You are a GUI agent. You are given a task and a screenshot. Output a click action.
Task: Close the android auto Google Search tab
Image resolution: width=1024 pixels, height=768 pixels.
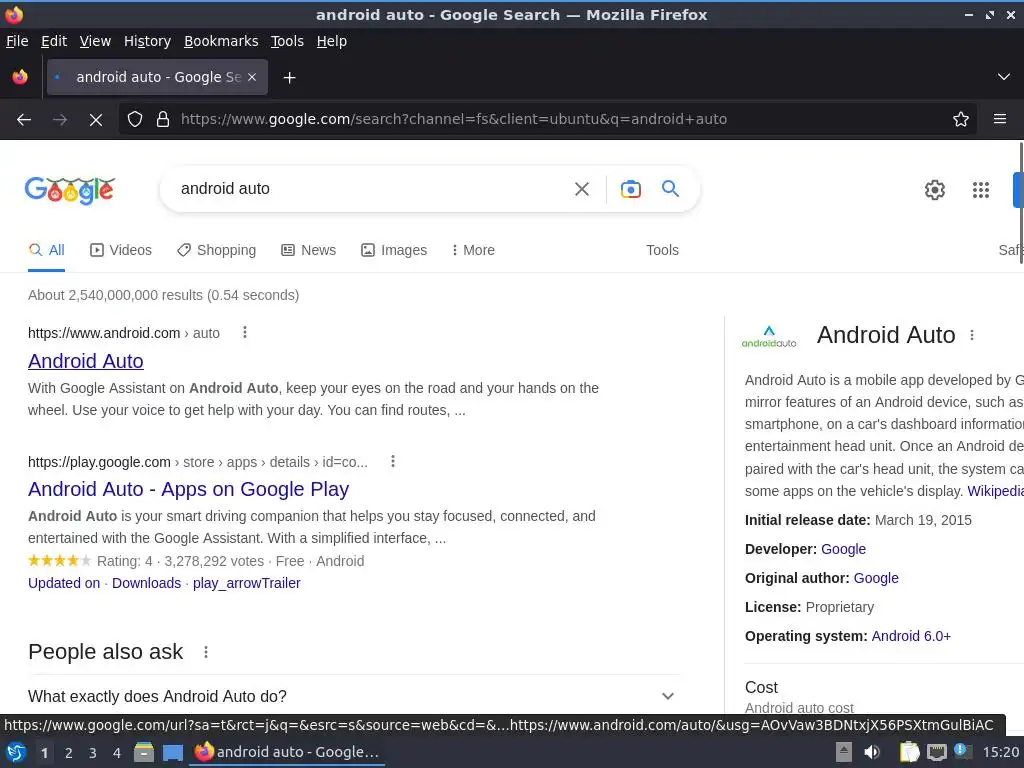pos(252,77)
